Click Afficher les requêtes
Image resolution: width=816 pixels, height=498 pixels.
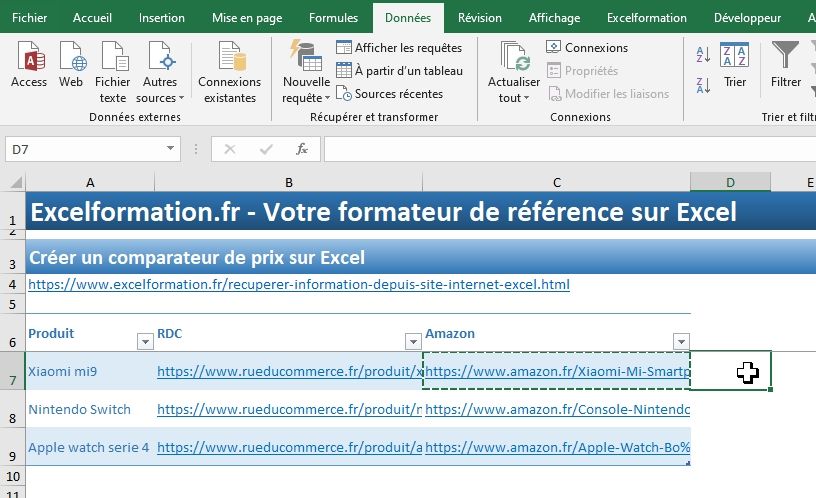[398, 48]
